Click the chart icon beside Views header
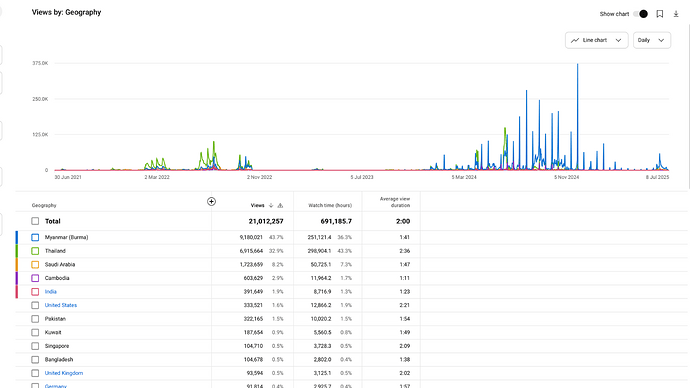 point(280,205)
